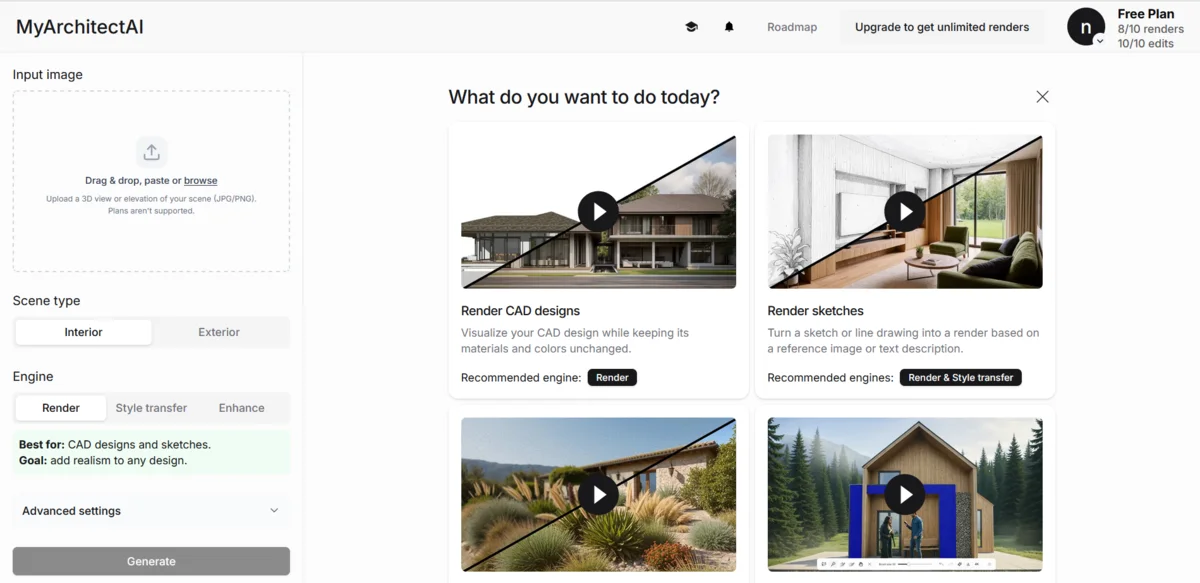Open the notifications bell
Screen dimensions: 1200x583
(x=729, y=27)
